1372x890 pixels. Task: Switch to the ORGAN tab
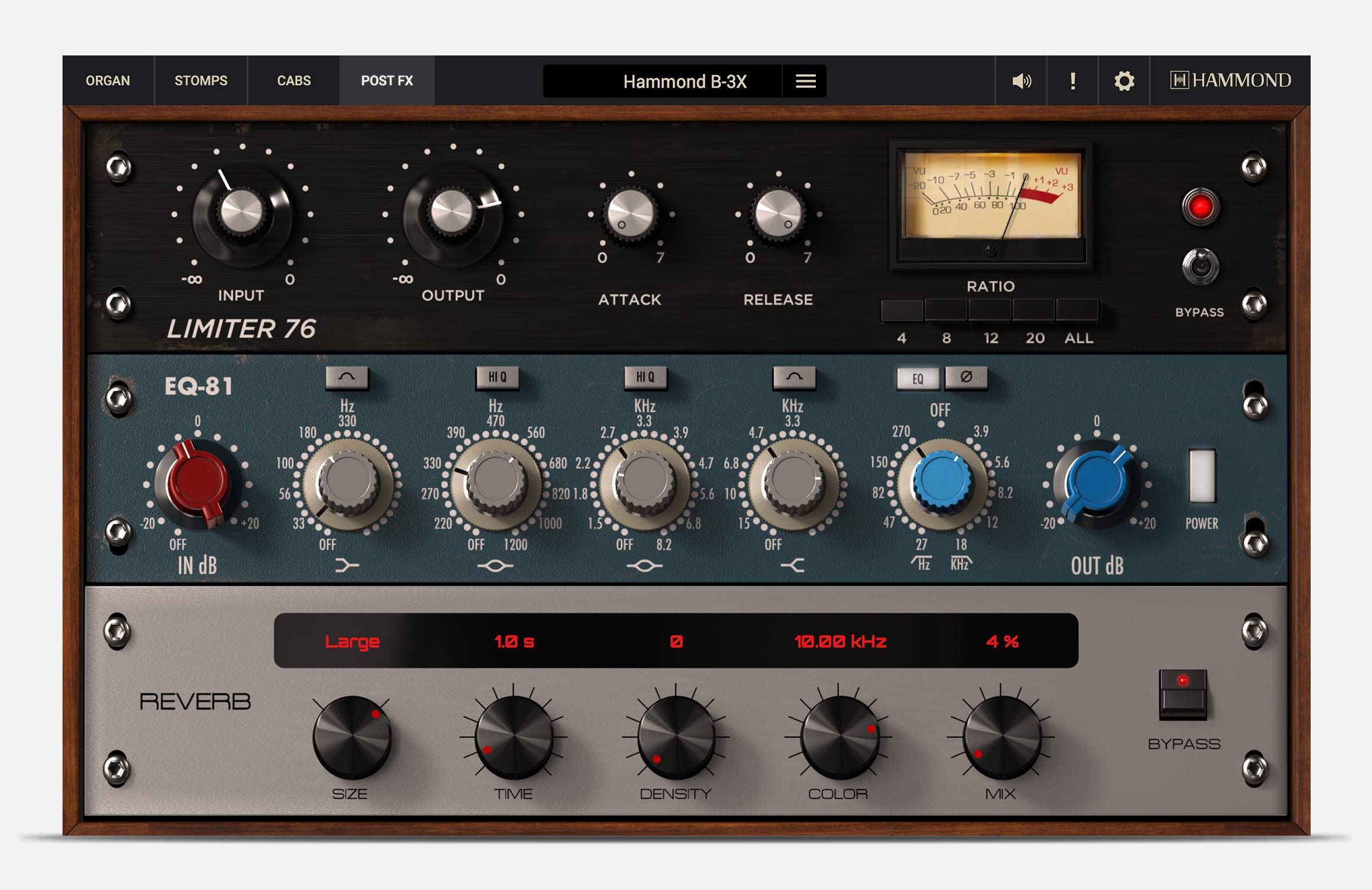pyautogui.click(x=108, y=81)
